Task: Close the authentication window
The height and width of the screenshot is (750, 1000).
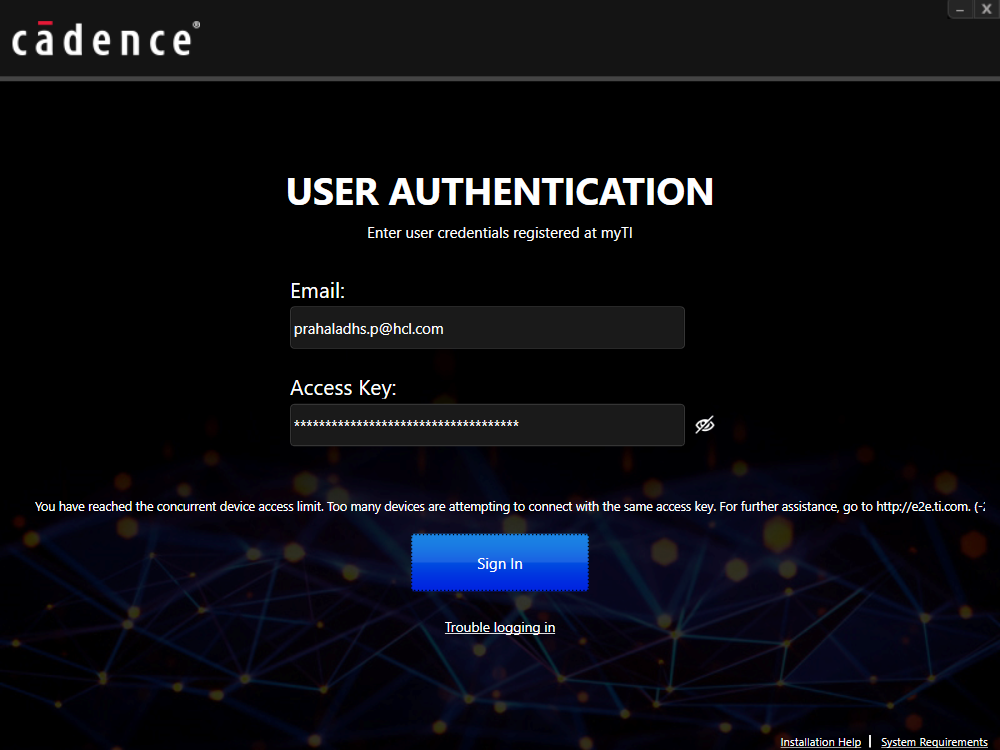Action: pos(986,10)
